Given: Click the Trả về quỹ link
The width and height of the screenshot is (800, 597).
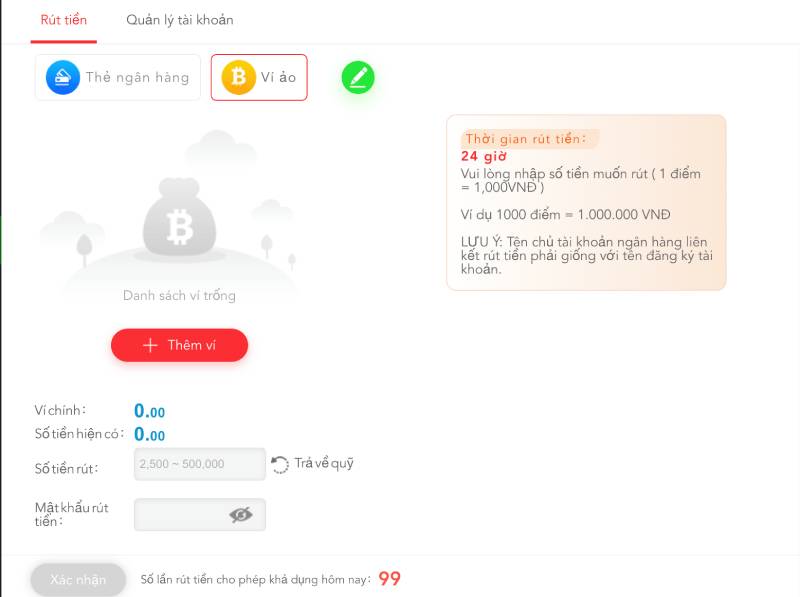Looking at the screenshot, I should coord(324,463).
